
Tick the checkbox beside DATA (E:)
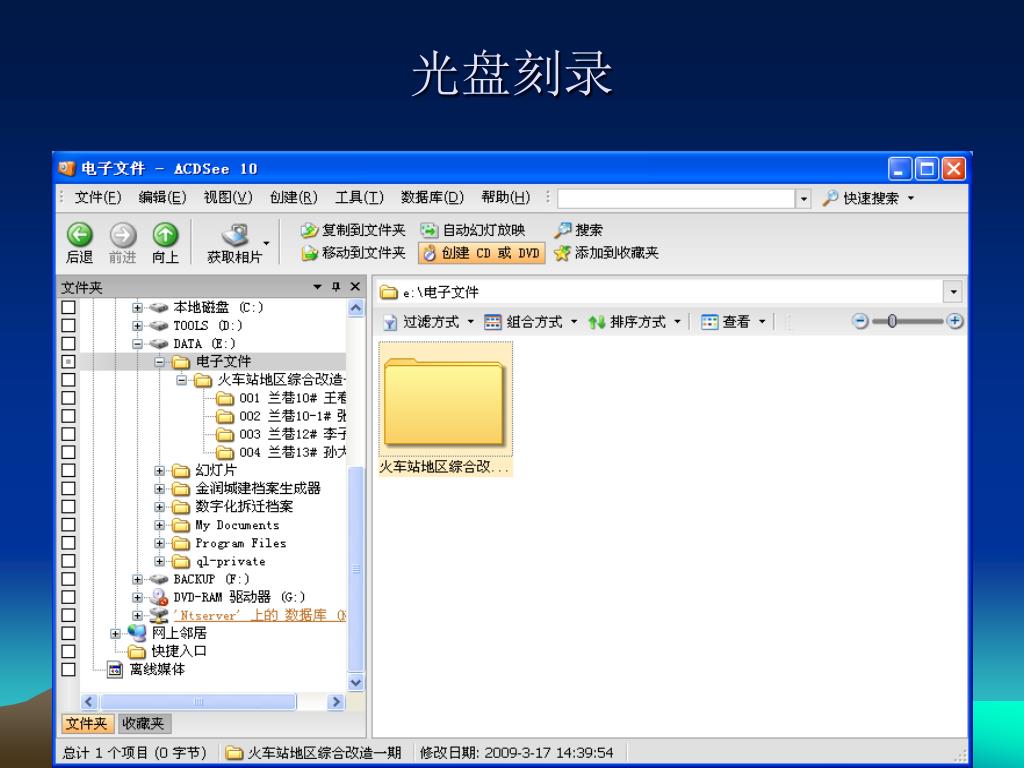coord(69,344)
